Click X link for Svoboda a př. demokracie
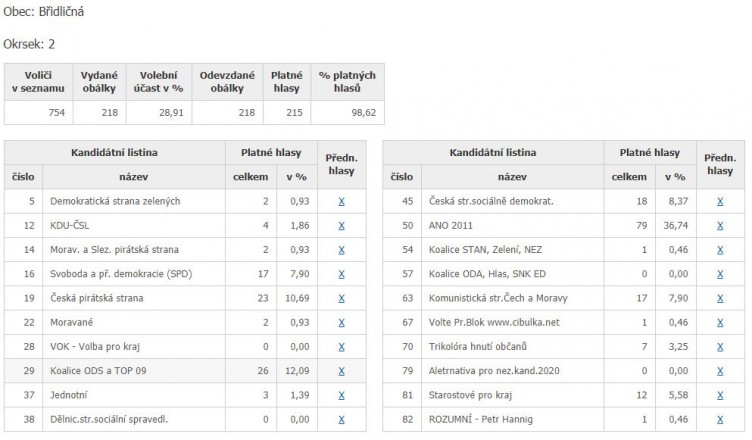This screenshot has width=752, height=440. 341,274
